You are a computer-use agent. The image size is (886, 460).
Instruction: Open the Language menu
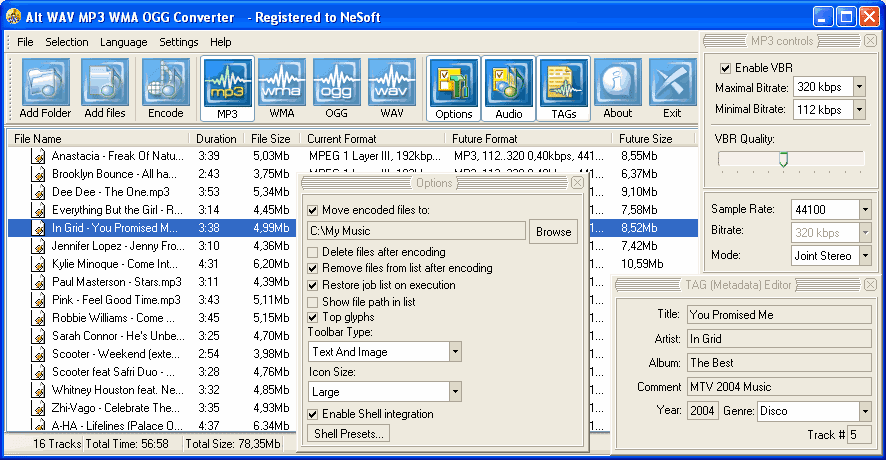tap(123, 42)
